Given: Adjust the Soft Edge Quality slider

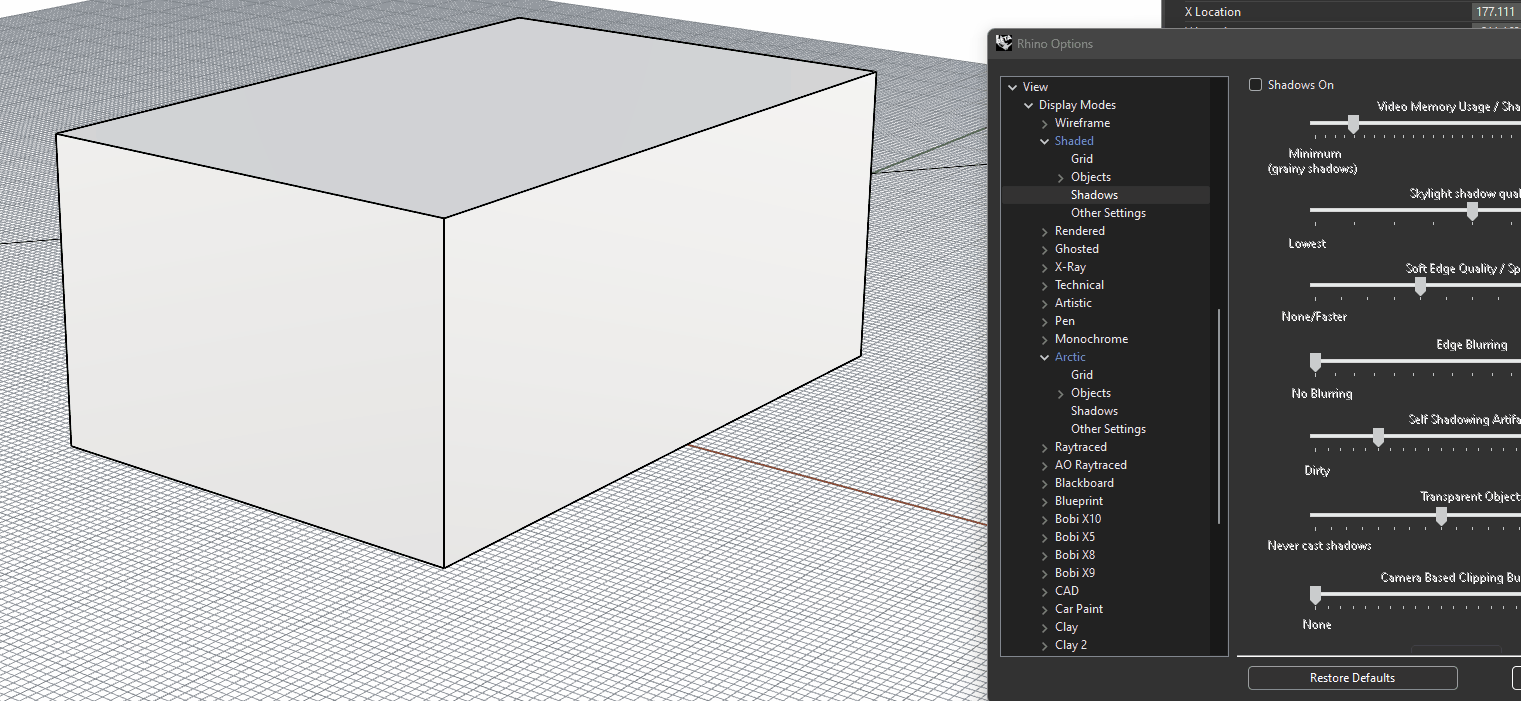Looking at the screenshot, I should pos(1420,286).
